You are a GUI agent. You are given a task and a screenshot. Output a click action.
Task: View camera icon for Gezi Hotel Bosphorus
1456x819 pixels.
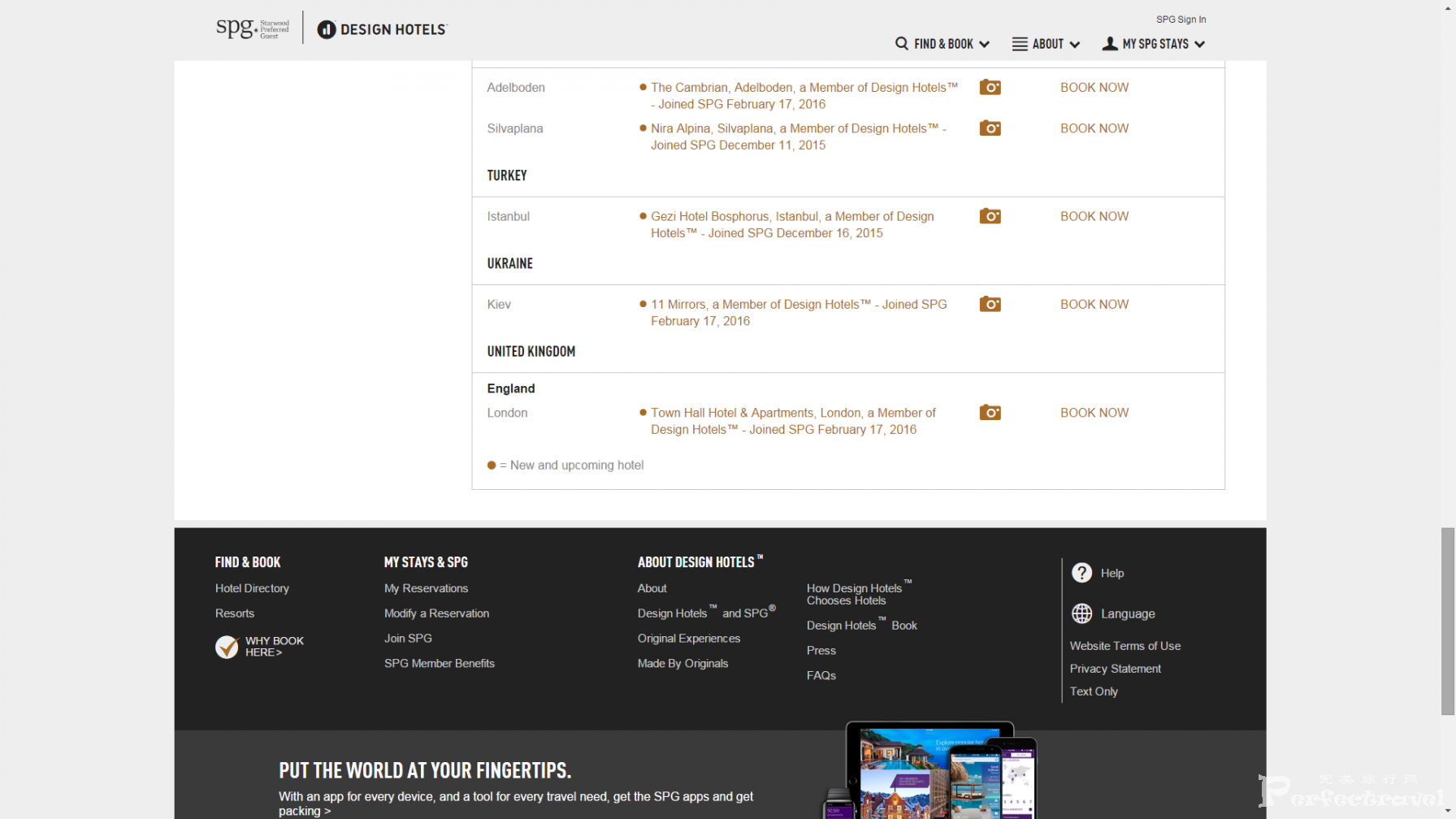[x=990, y=216]
